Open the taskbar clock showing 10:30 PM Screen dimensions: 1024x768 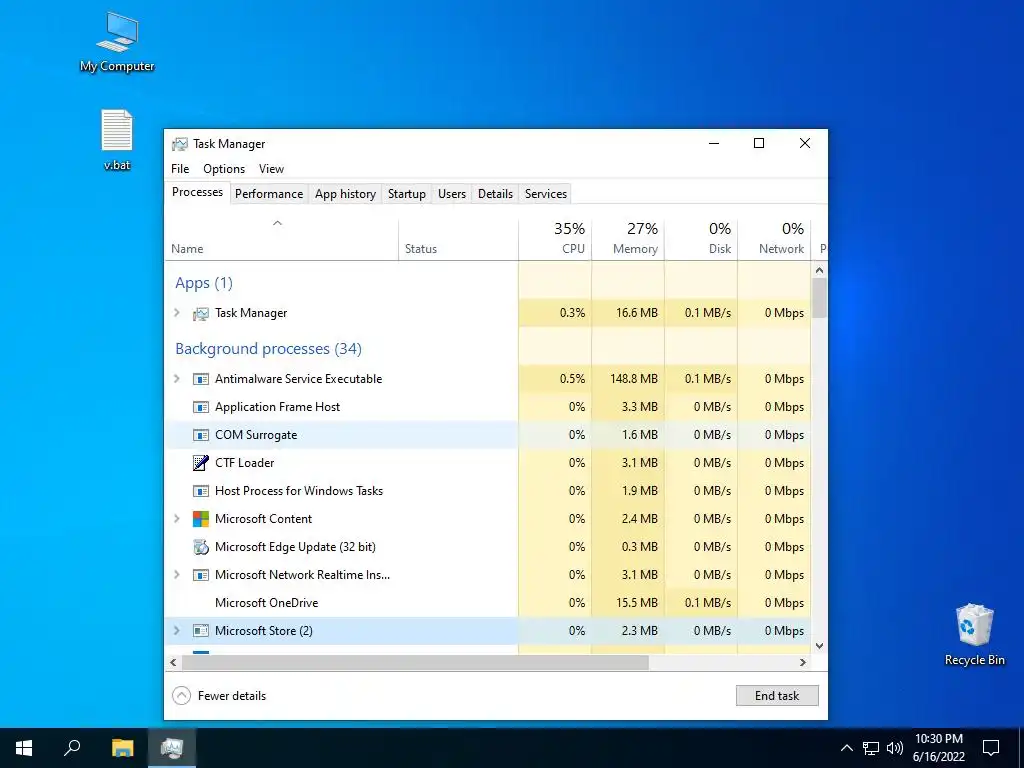[938, 748]
